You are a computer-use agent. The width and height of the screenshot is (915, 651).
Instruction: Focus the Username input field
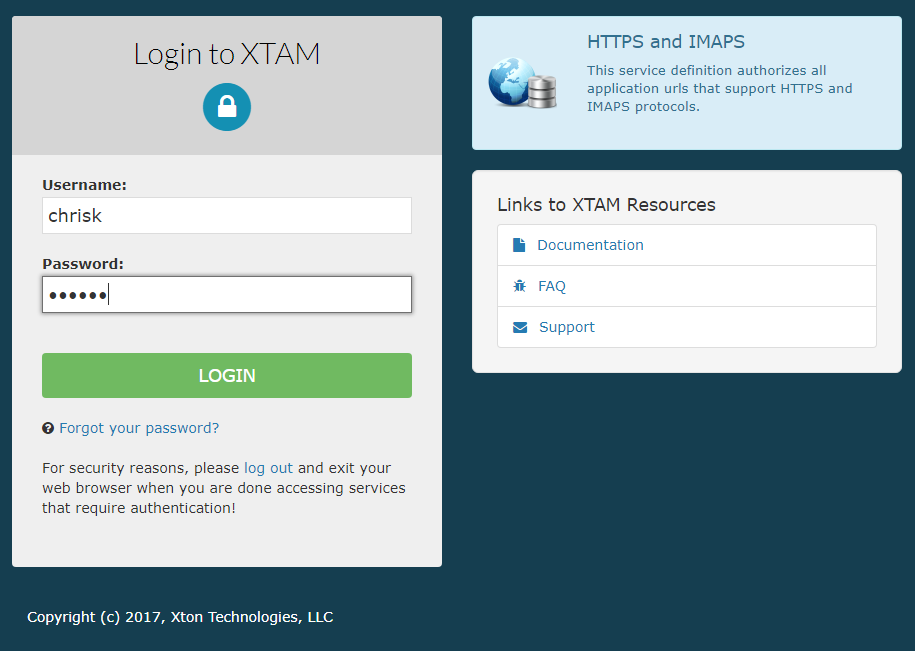227,215
